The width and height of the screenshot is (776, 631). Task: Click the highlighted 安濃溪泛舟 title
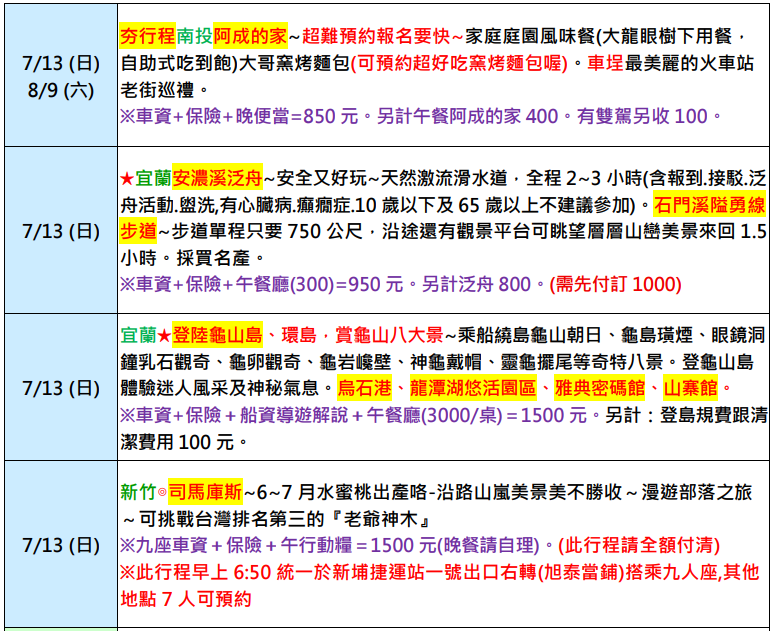pyautogui.click(x=217, y=180)
